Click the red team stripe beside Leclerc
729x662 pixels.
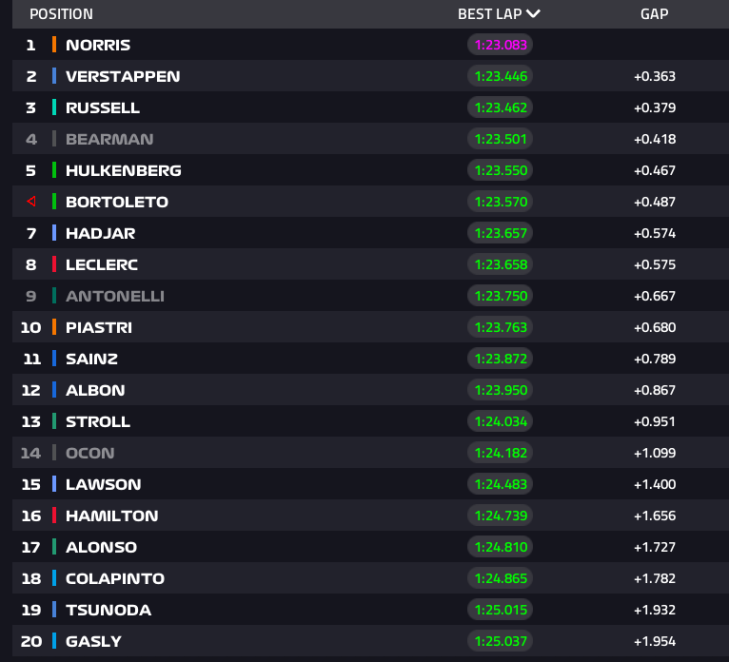(54, 264)
